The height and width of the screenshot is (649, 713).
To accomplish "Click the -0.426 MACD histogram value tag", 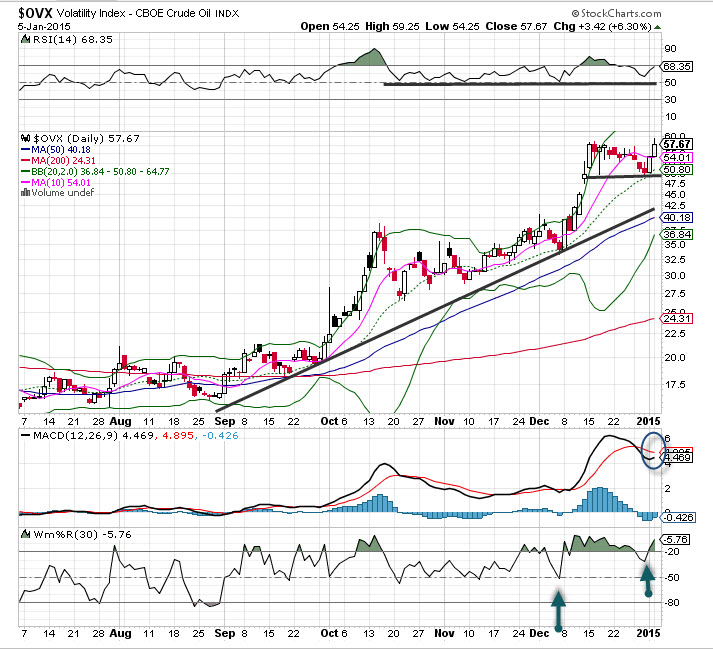I will [x=677, y=517].
